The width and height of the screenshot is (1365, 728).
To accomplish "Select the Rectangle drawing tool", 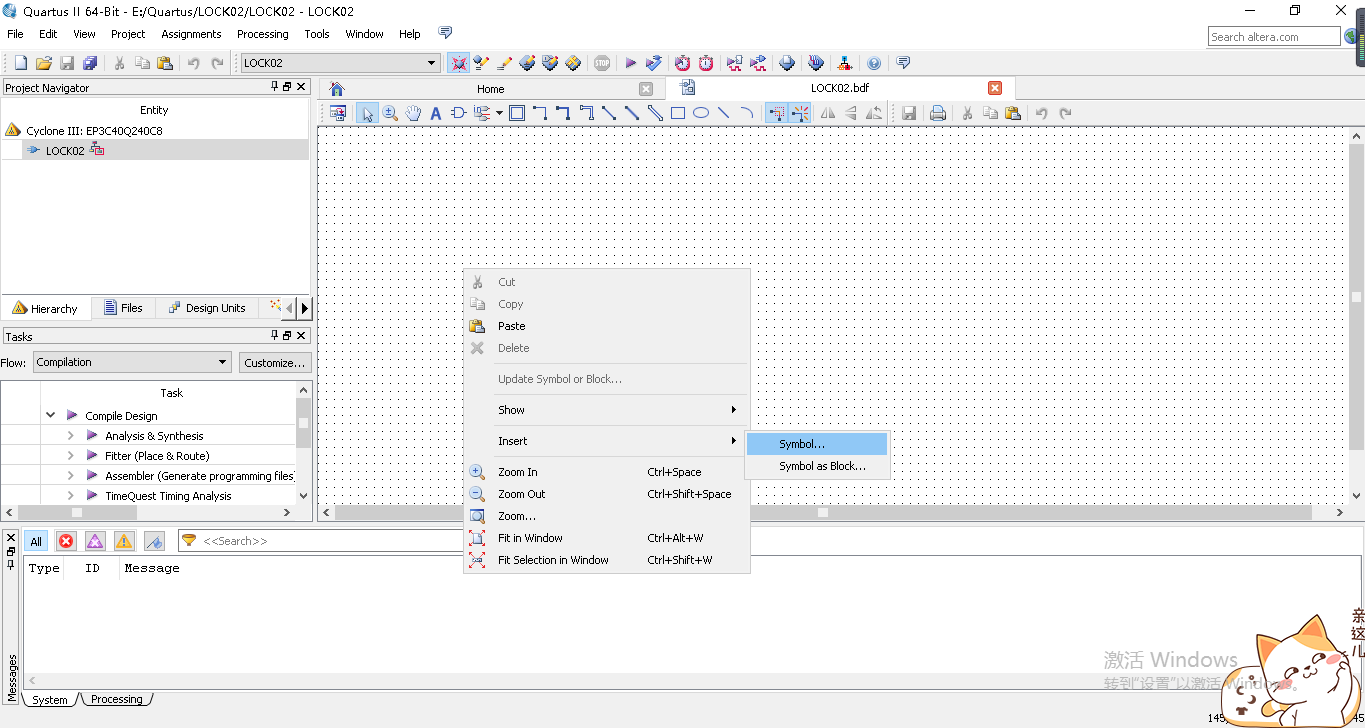I will (x=678, y=113).
